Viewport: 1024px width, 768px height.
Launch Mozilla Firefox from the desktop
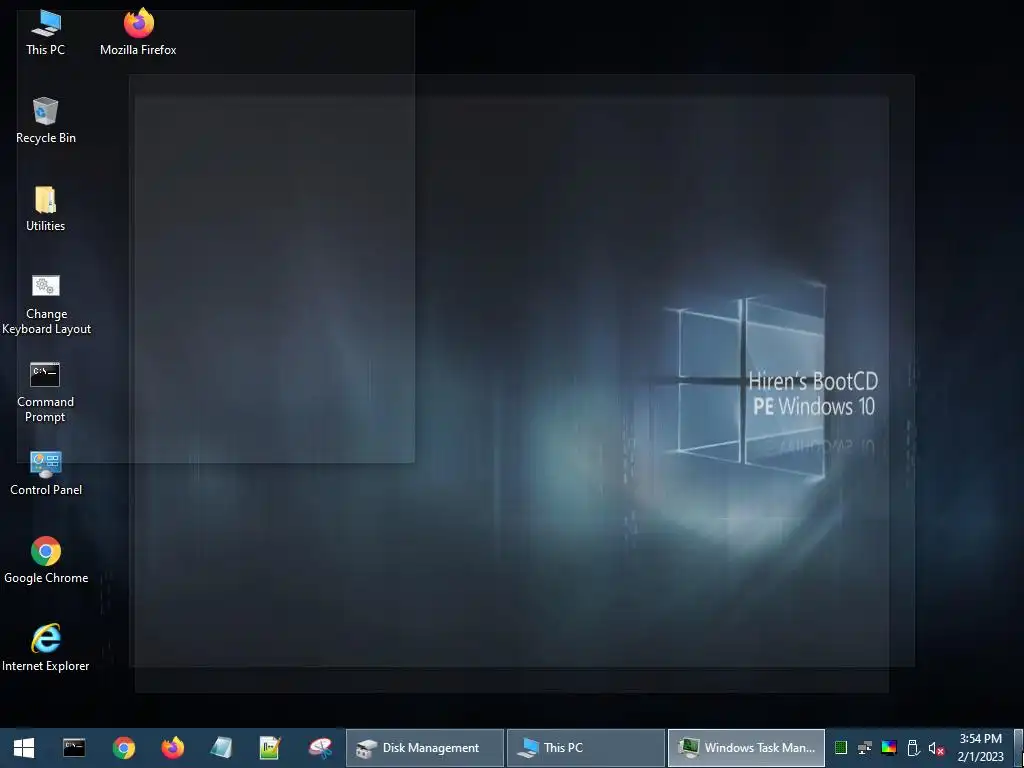138,32
